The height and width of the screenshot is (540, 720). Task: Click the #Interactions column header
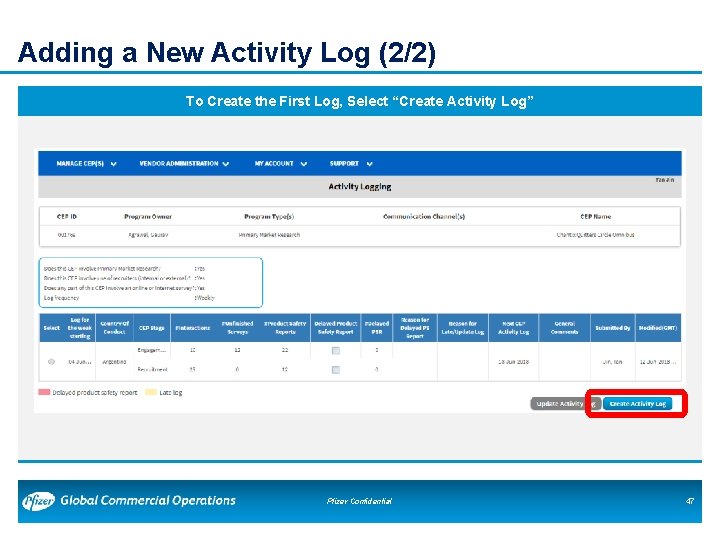pyautogui.click(x=192, y=328)
